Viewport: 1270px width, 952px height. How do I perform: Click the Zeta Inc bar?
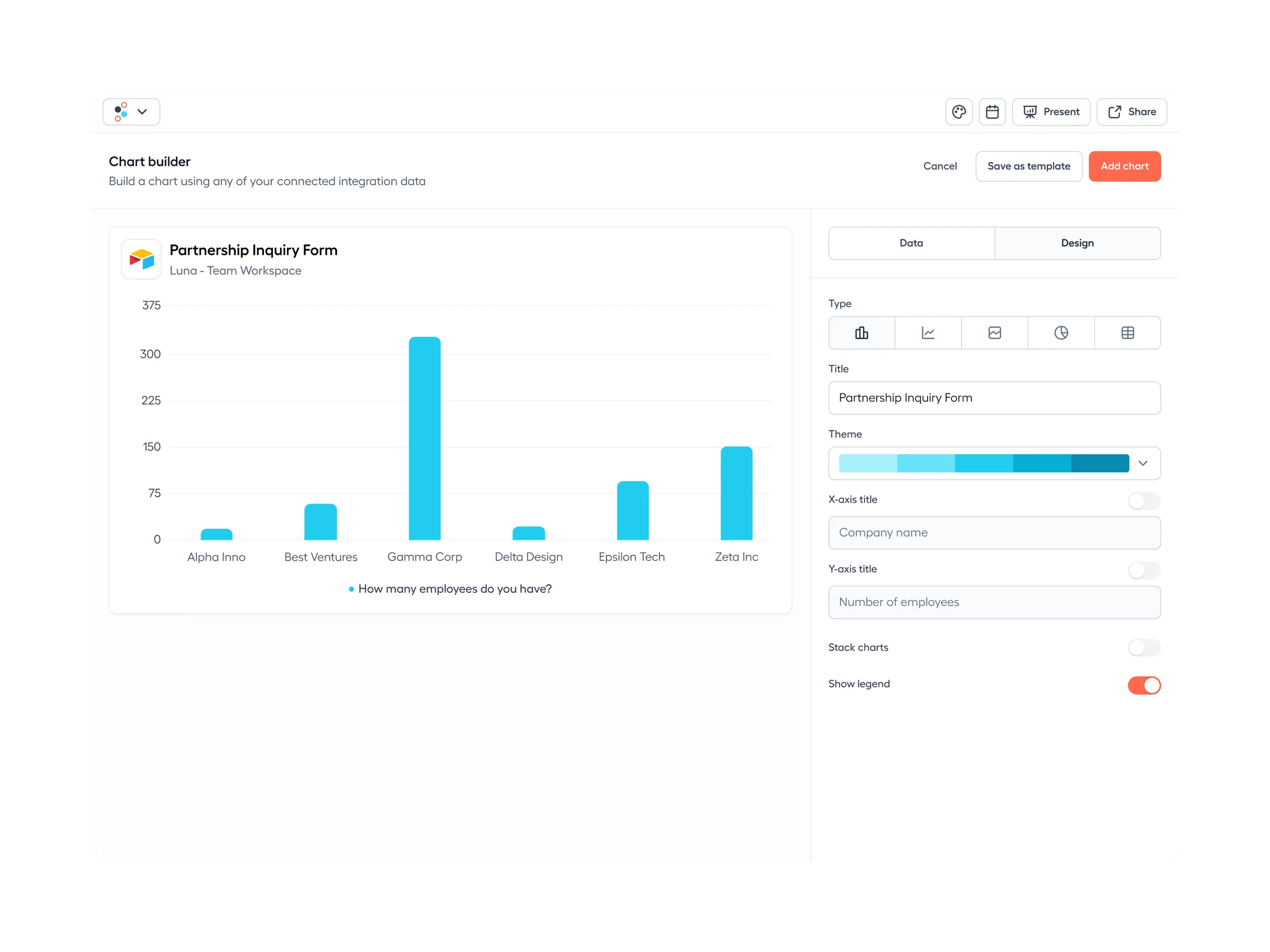point(737,493)
